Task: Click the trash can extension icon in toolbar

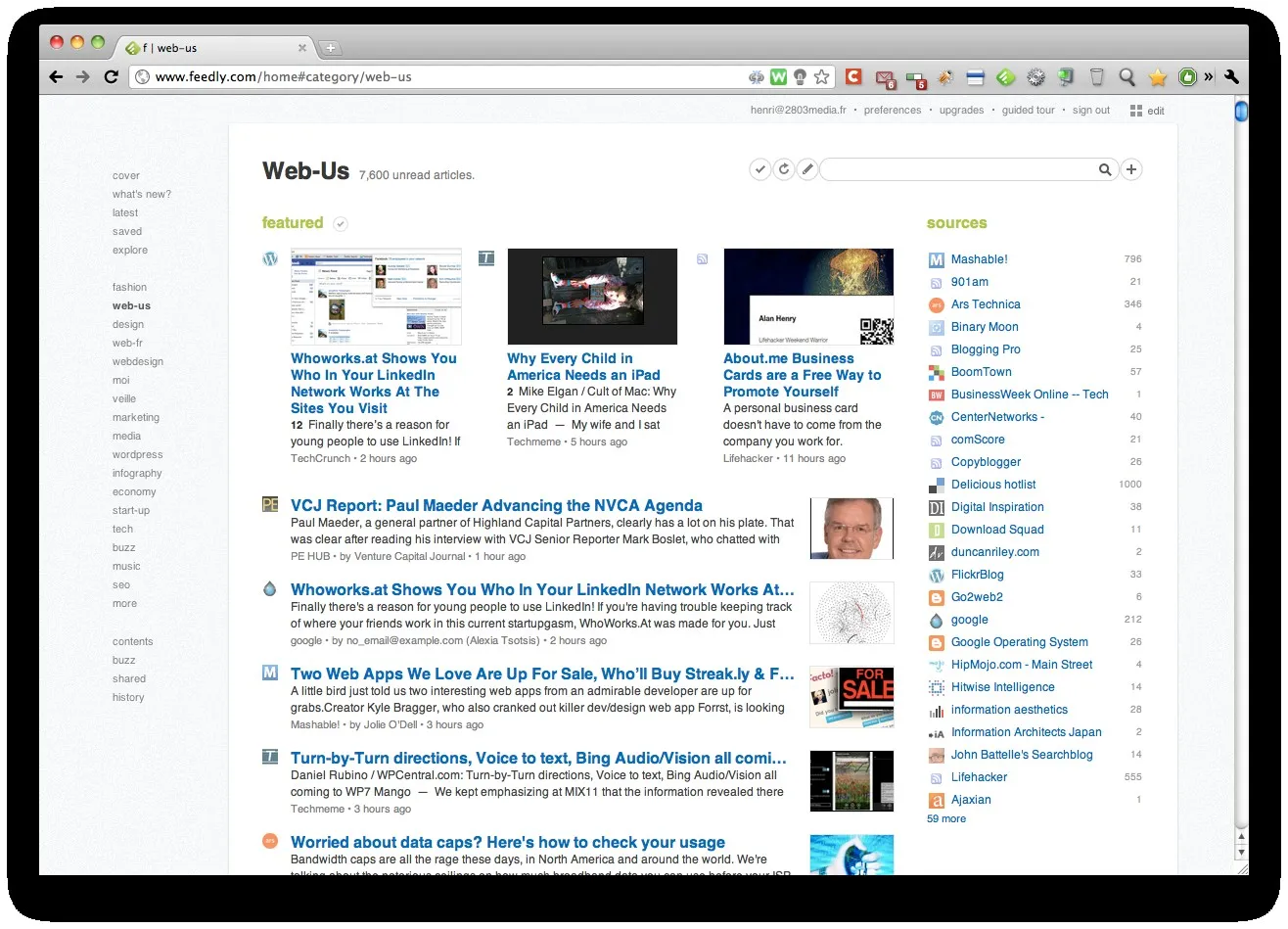Action: [1097, 76]
